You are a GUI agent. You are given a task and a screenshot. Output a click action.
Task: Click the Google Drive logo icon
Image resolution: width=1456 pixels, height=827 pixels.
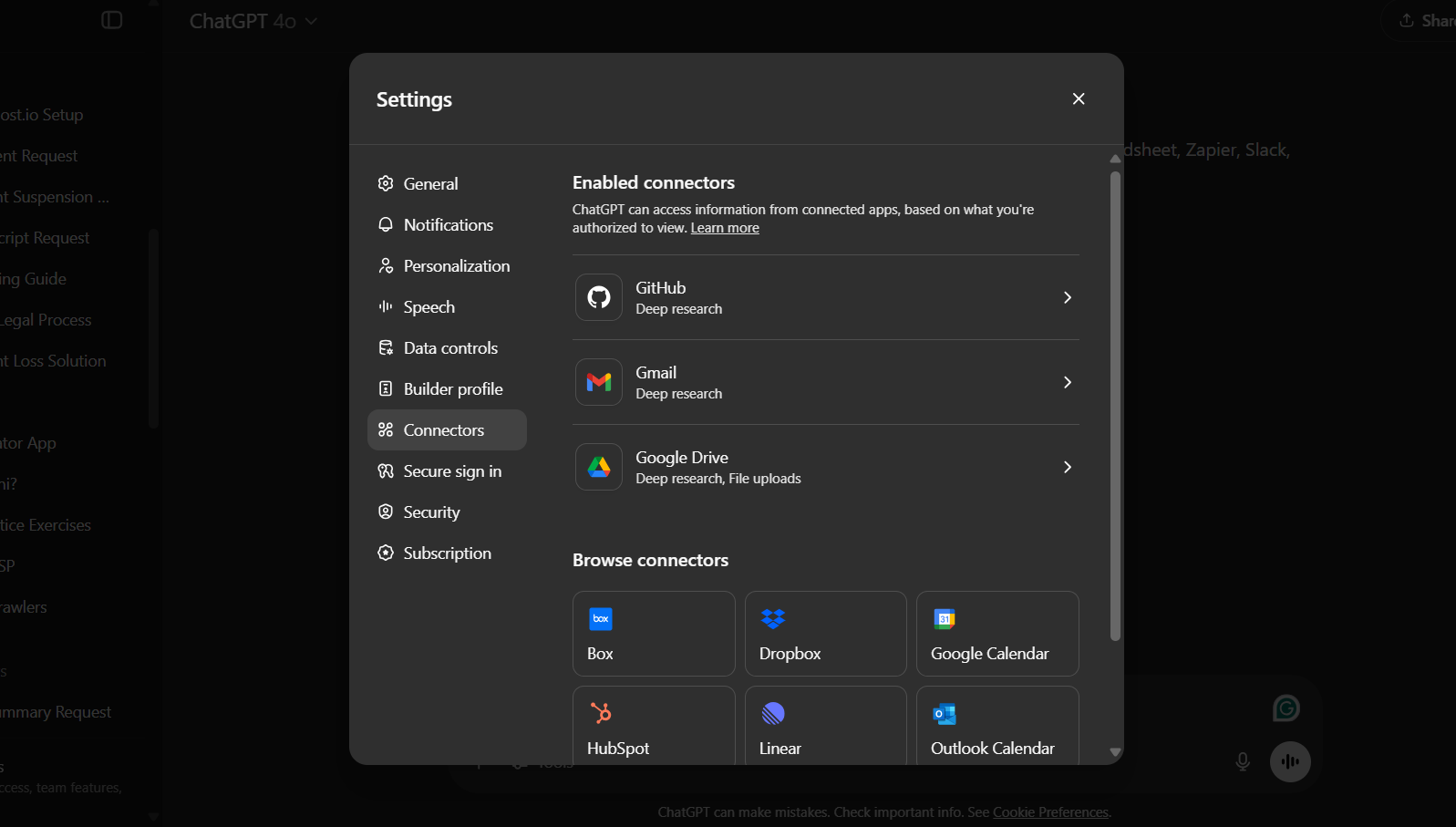click(599, 467)
